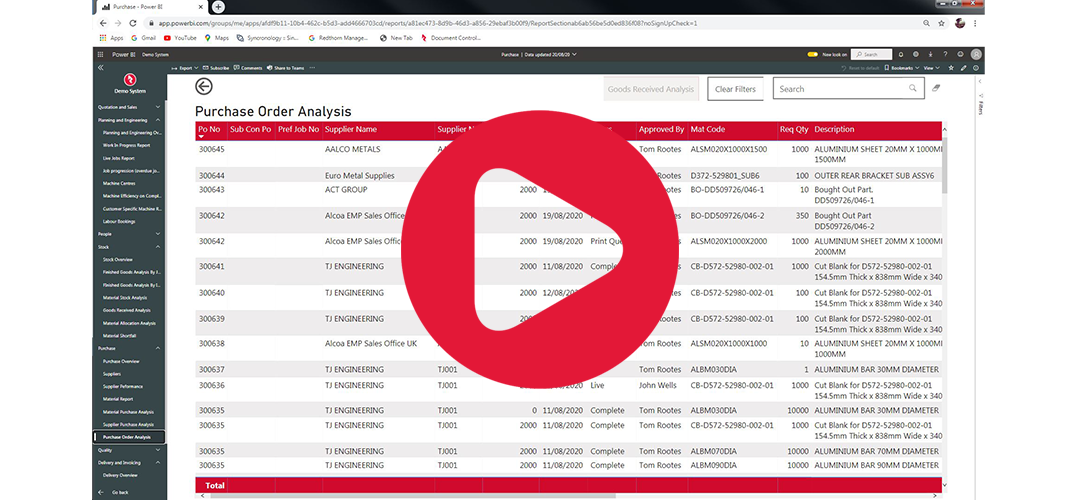Screen dimensions: 1080x500
Task: Open the View dropdown
Action: (932, 68)
